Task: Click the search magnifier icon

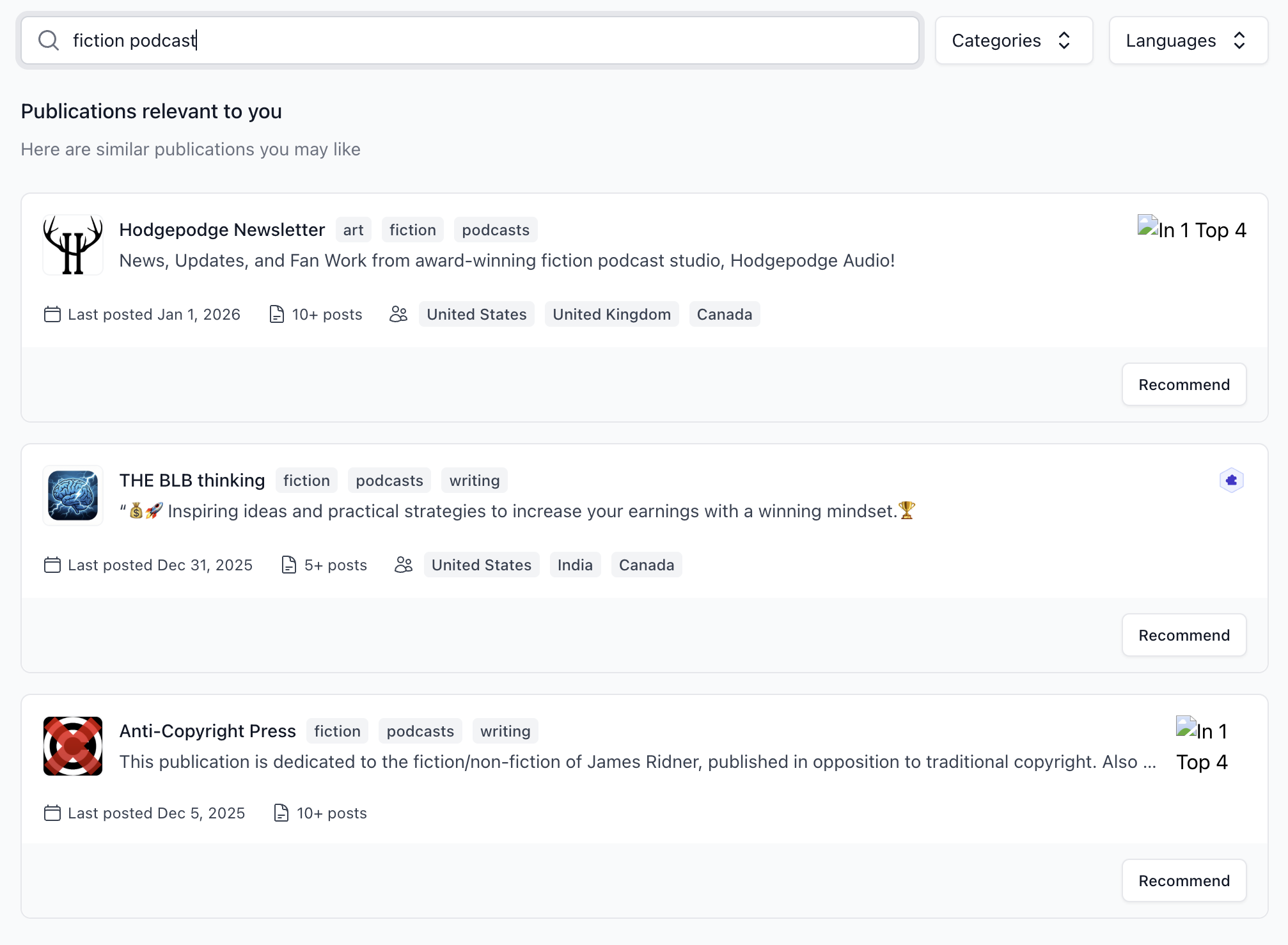Action: coord(49,40)
